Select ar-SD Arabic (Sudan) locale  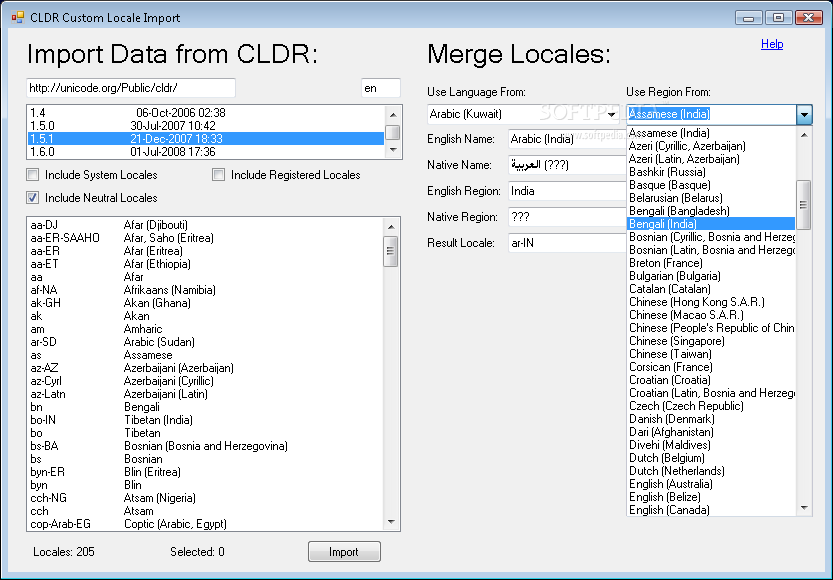pos(206,342)
